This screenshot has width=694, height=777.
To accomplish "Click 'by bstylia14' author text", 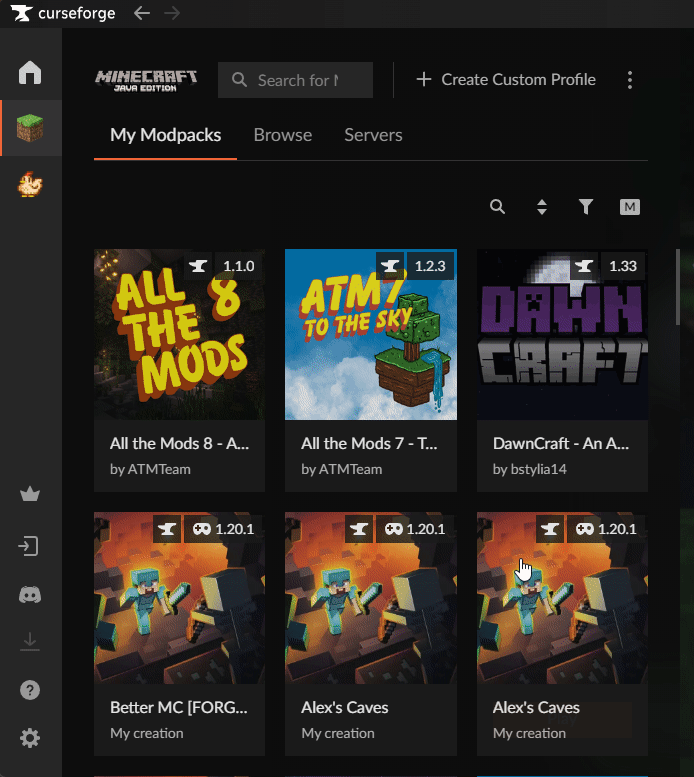I will [530, 469].
